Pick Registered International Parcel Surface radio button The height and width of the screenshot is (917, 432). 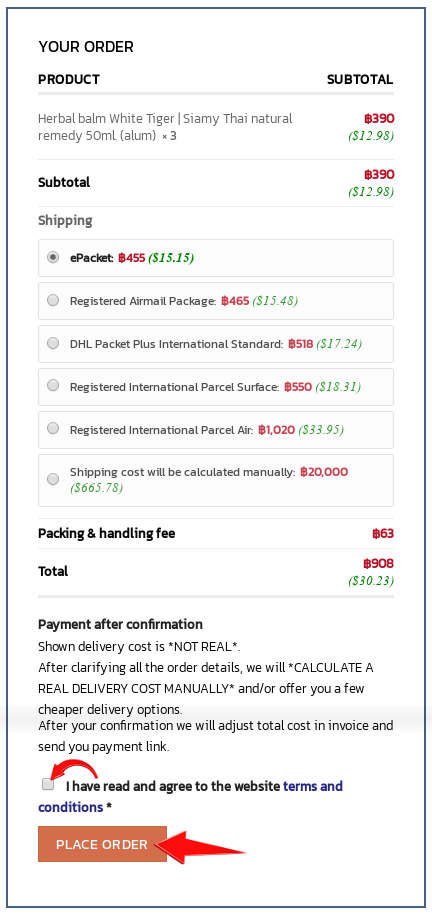(x=53, y=386)
